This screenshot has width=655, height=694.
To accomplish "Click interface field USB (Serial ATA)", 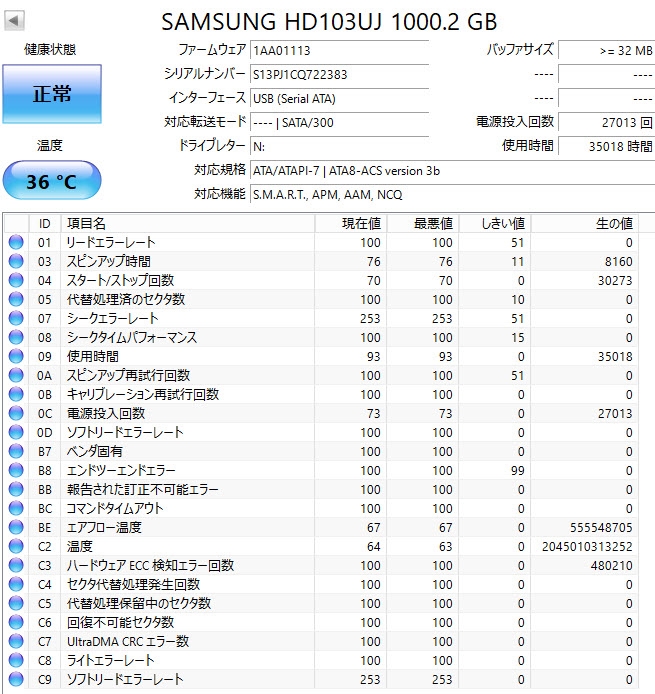I will click(x=339, y=98).
